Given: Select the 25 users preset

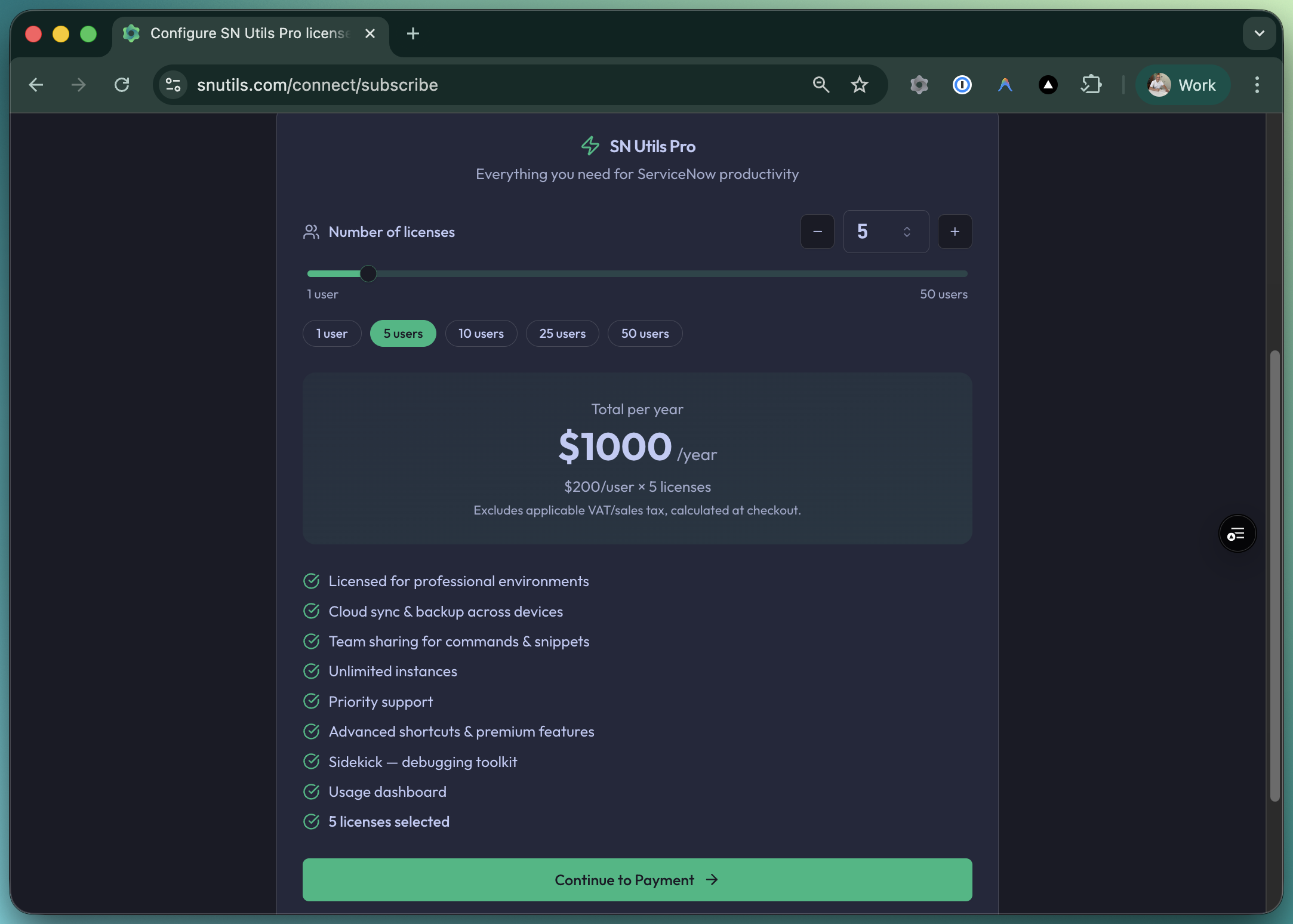Looking at the screenshot, I should (x=562, y=333).
